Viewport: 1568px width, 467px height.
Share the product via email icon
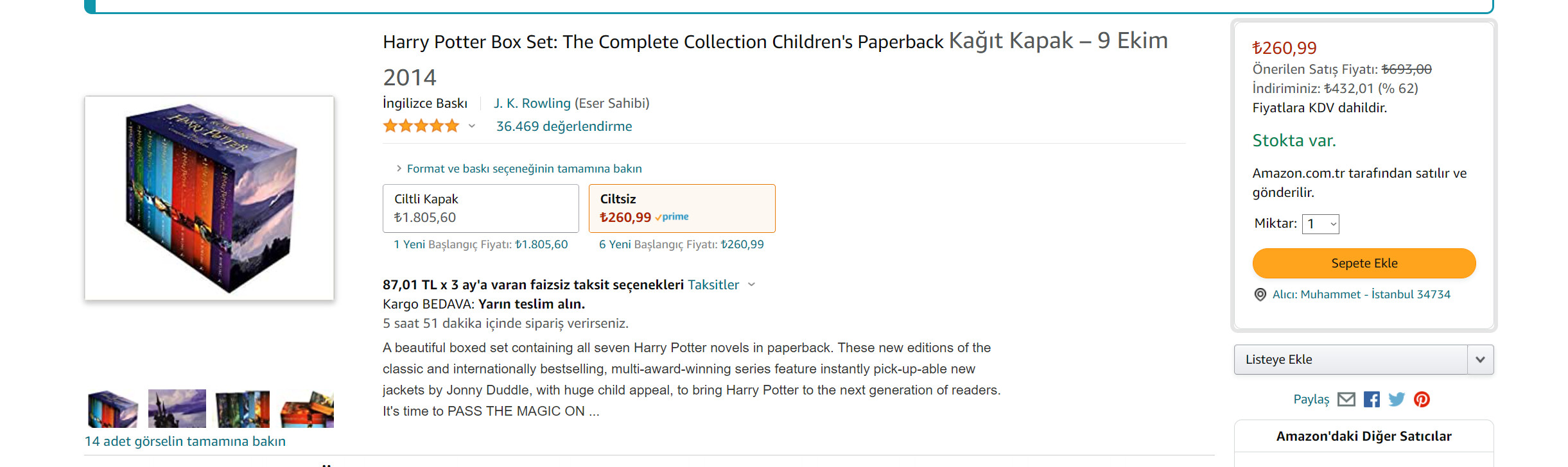[x=1346, y=400]
